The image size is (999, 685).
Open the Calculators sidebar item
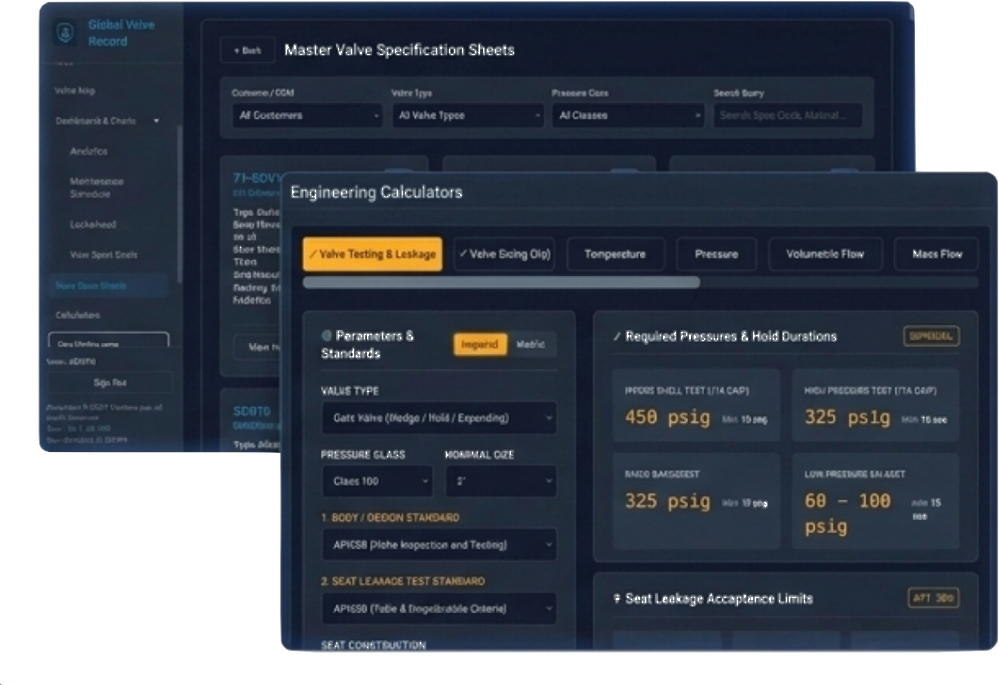77,315
